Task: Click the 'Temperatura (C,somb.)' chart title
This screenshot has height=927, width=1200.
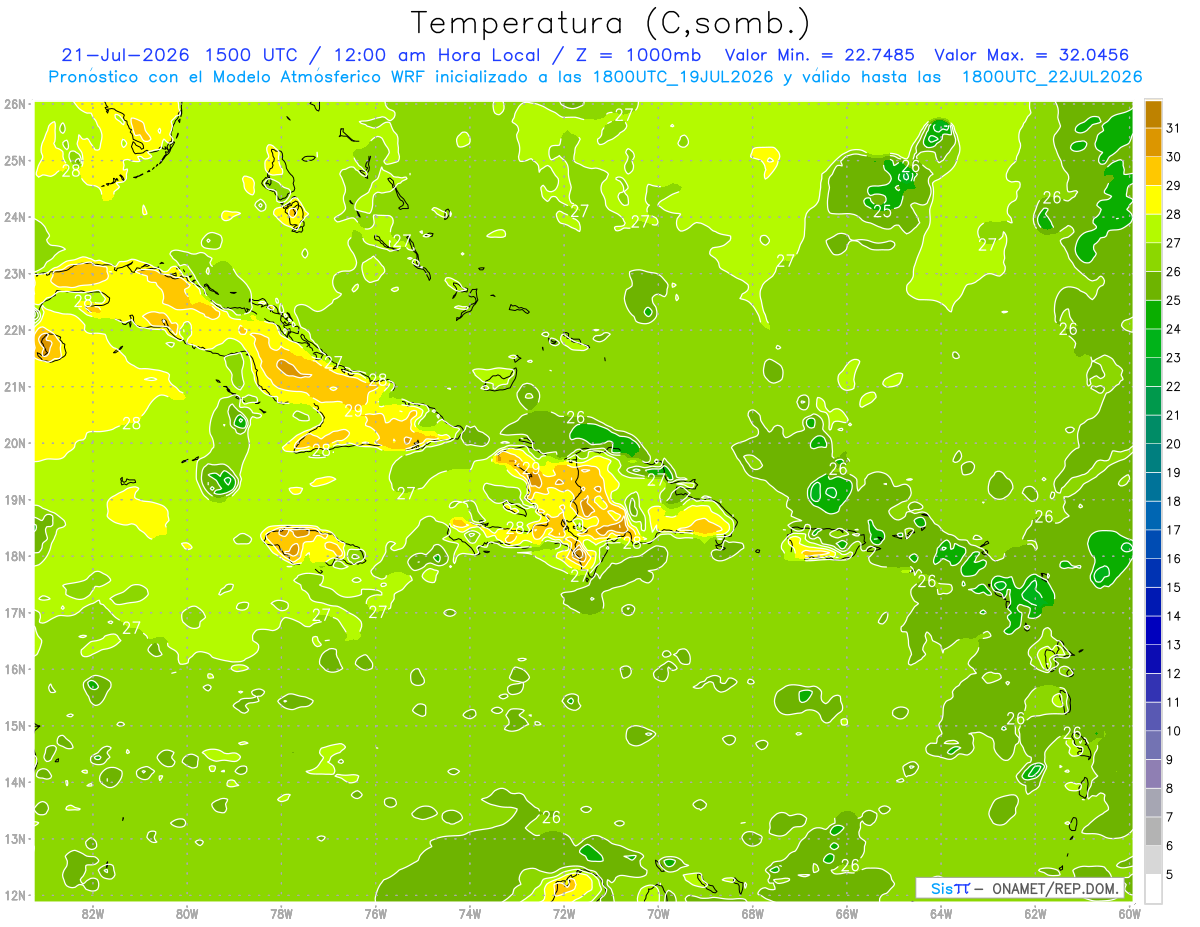Action: [611, 23]
